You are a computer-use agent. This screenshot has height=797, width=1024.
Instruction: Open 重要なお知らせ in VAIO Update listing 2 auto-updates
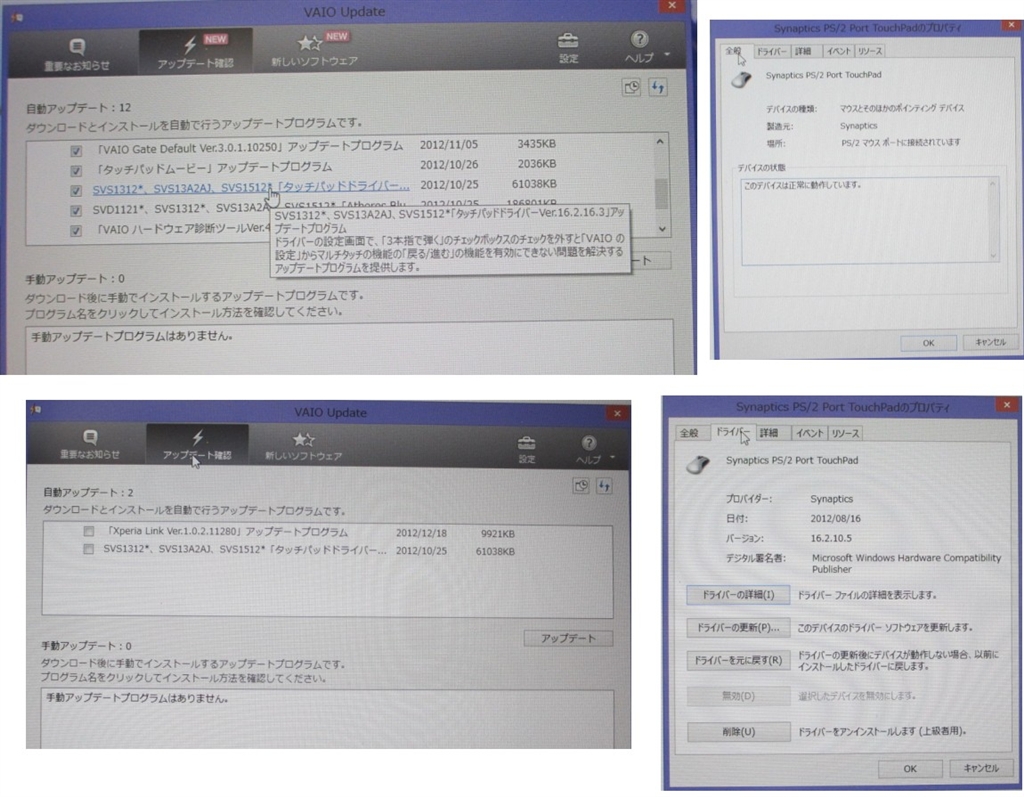click(x=90, y=445)
